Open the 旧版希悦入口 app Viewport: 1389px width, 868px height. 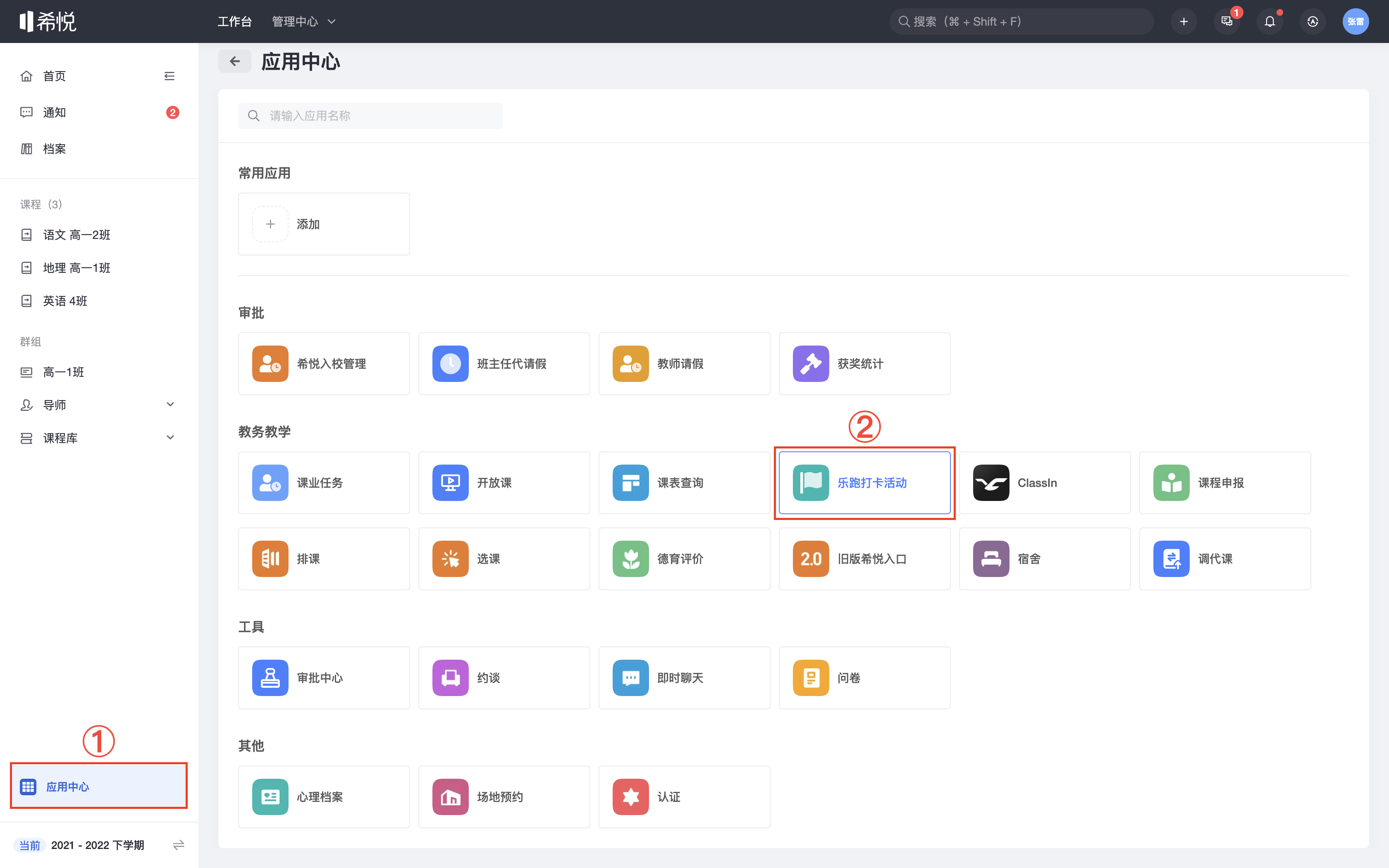(x=864, y=558)
